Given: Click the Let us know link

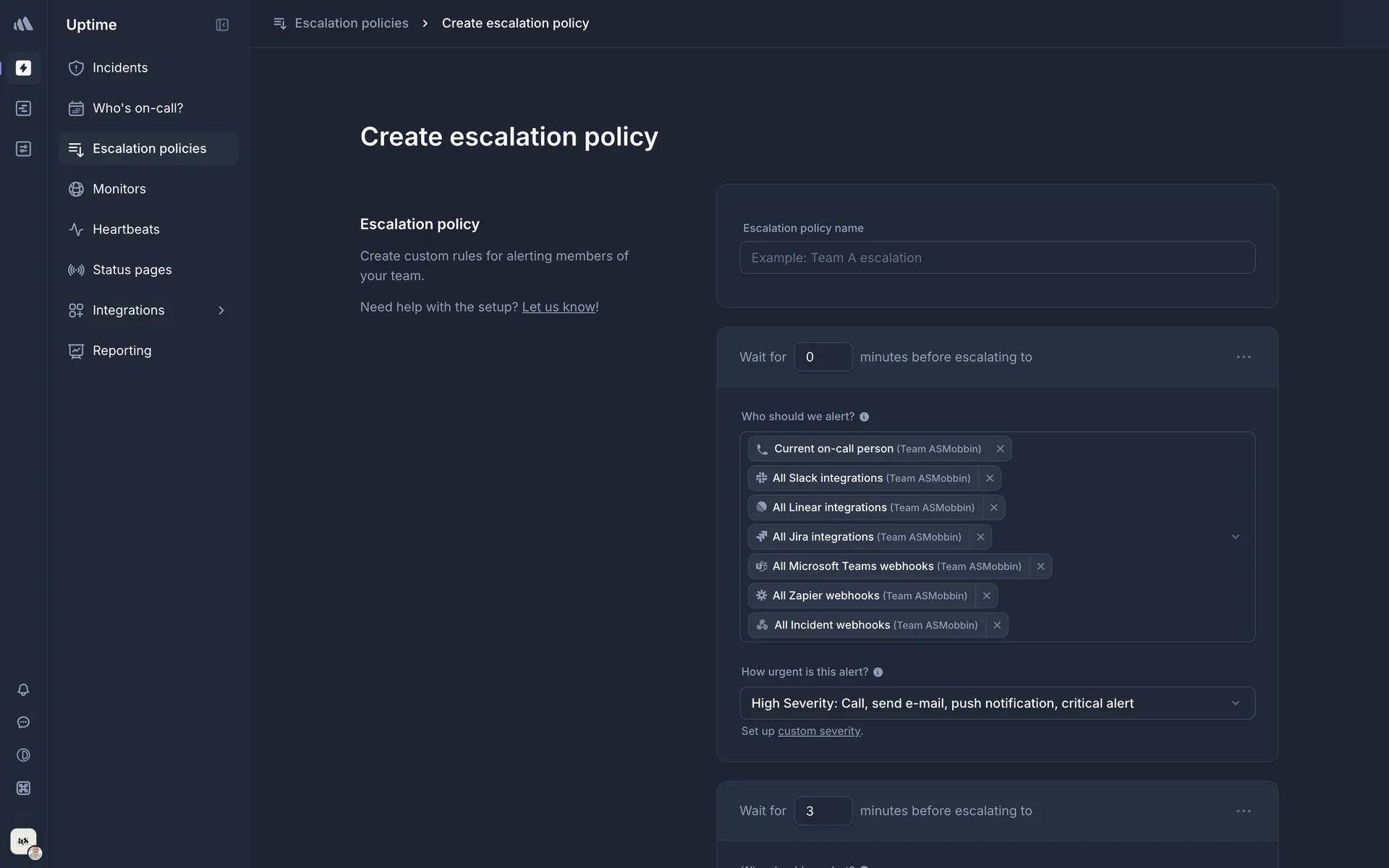Looking at the screenshot, I should click(558, 307).
